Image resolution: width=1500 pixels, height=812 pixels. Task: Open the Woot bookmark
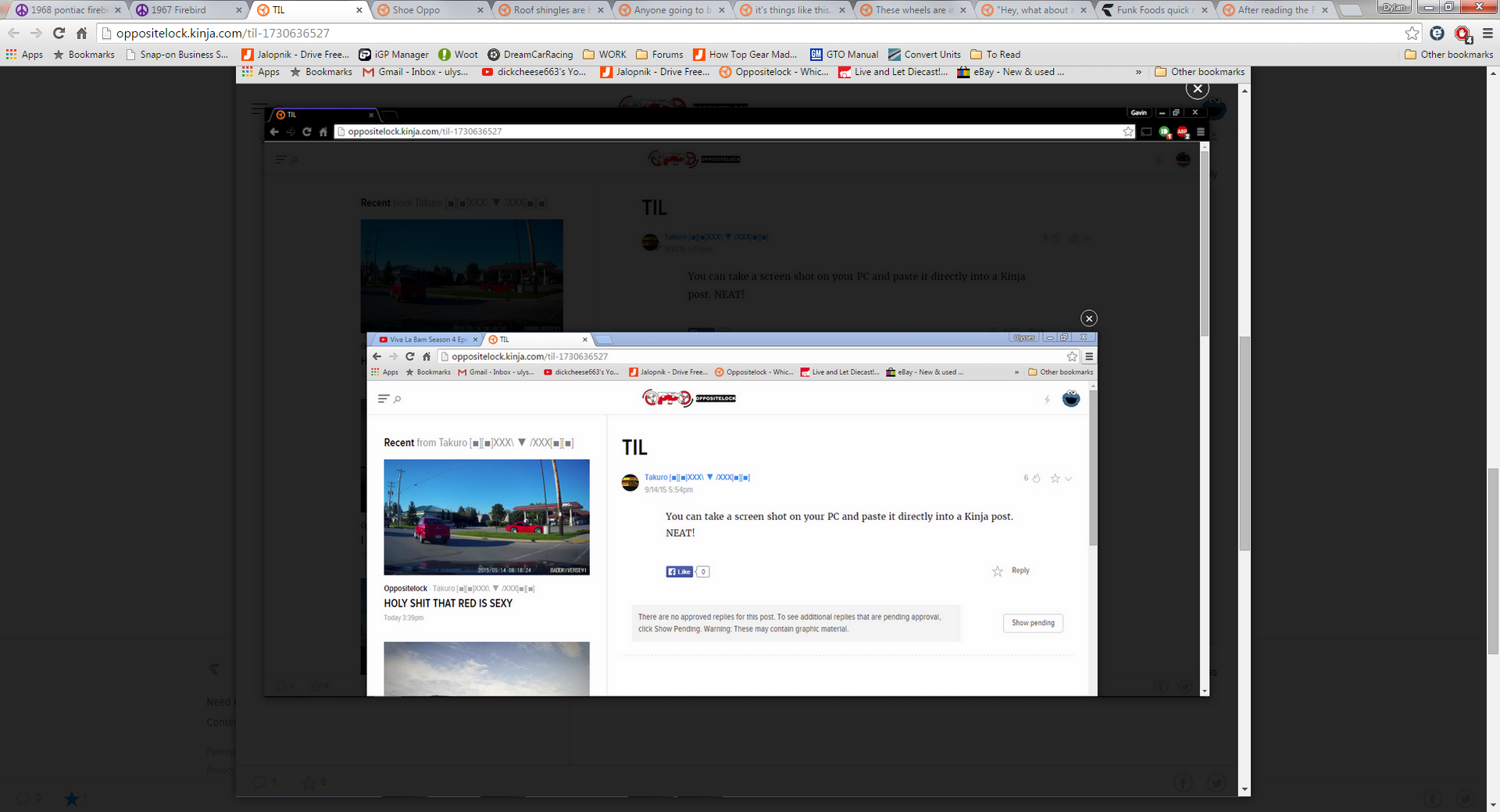pos(459,55)
